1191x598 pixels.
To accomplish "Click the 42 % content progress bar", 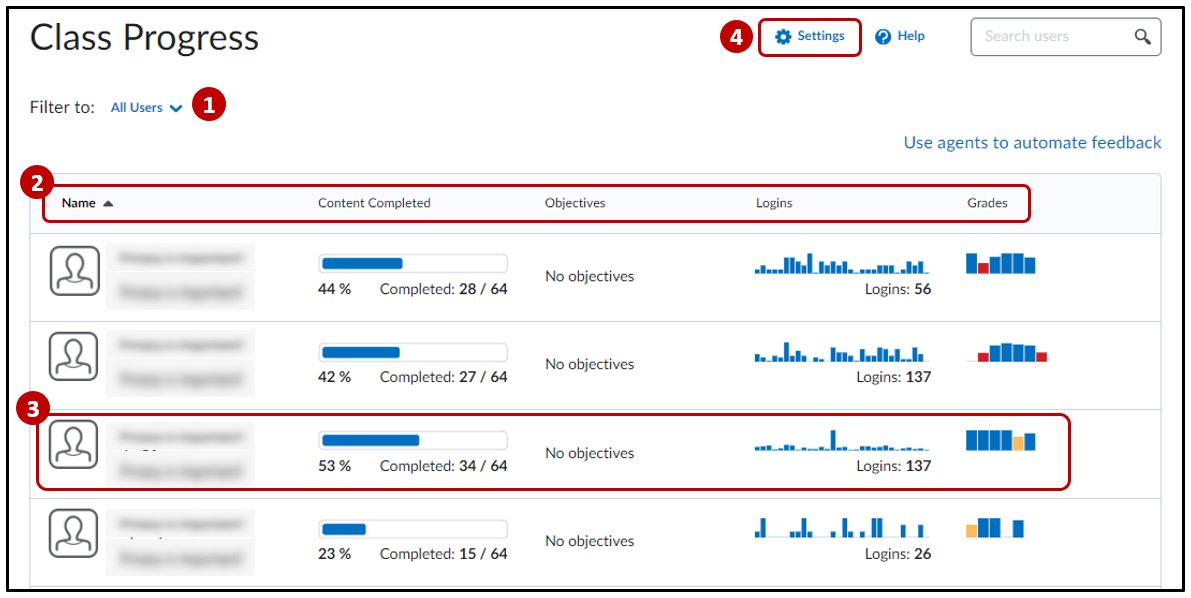I will point(413,352).
